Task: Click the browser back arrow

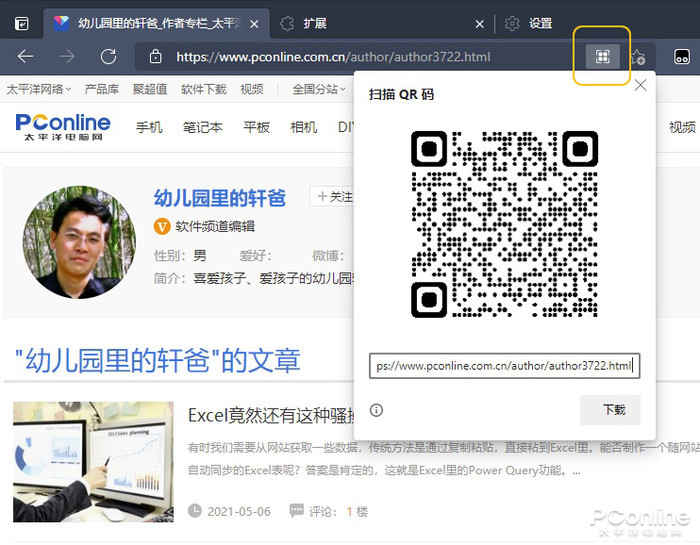Action: pos(25,56)
